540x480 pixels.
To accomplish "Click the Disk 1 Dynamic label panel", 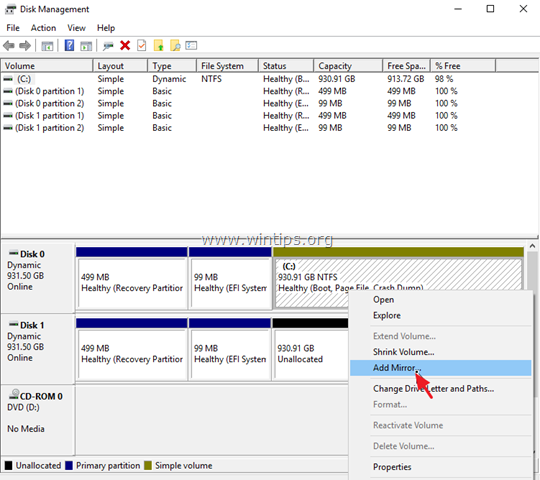I will [38, 348].
